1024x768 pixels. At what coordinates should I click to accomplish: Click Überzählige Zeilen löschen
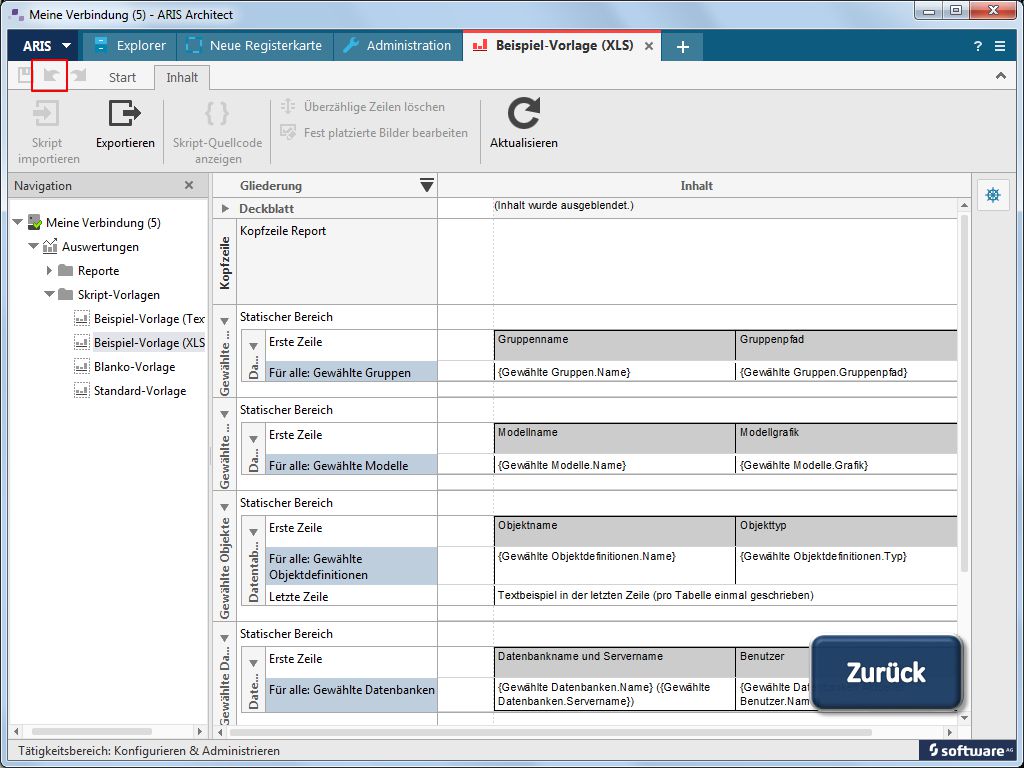coord(362,106)
